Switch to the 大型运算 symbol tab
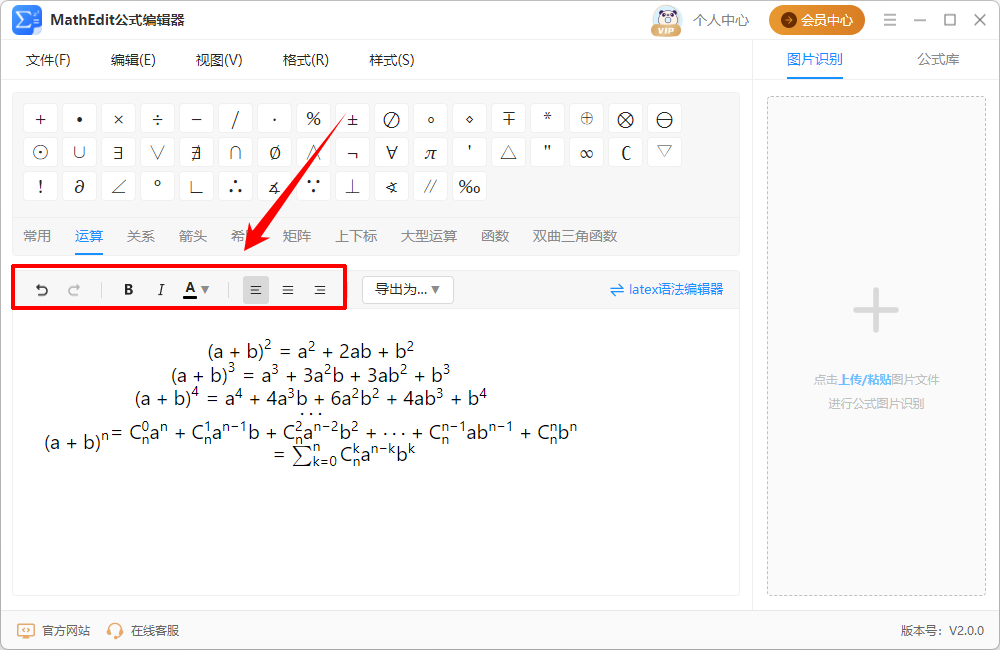 pos(429,236)
